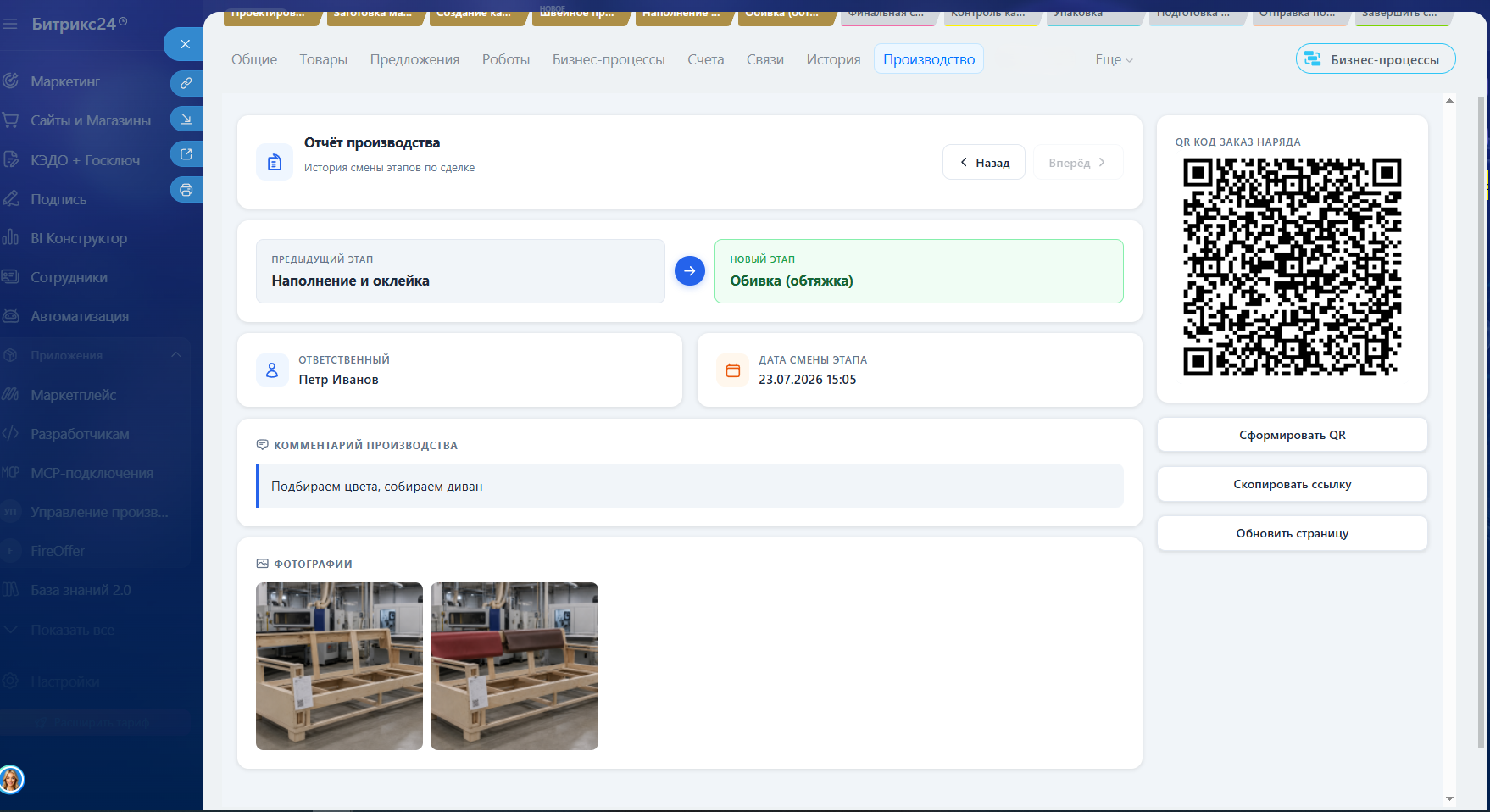Click the Вперёд button
The image size is (1490, 812).
tap(1078, 162)
